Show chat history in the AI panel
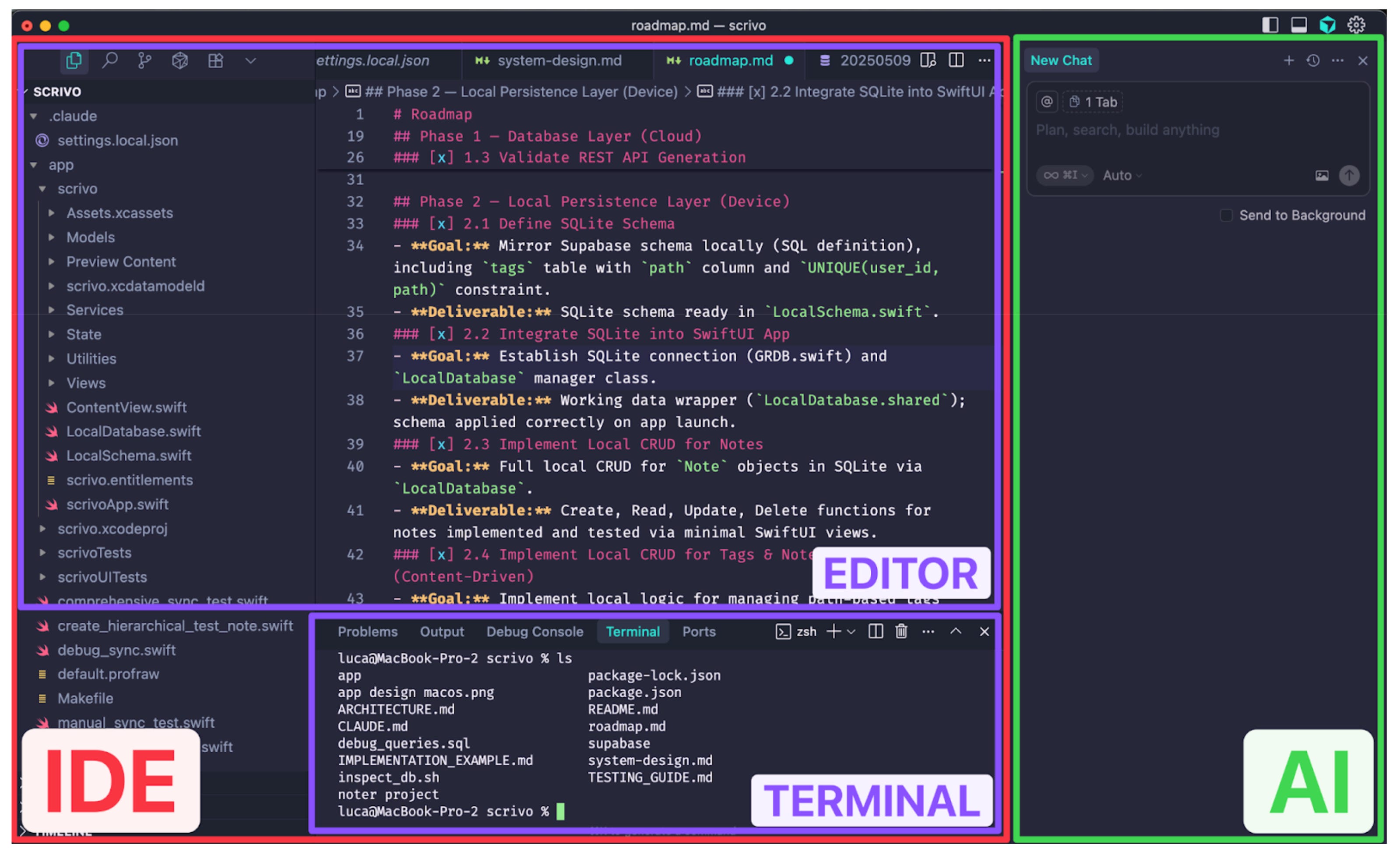This screenshot has height=855, width=1400. [x=1312, y=60]
